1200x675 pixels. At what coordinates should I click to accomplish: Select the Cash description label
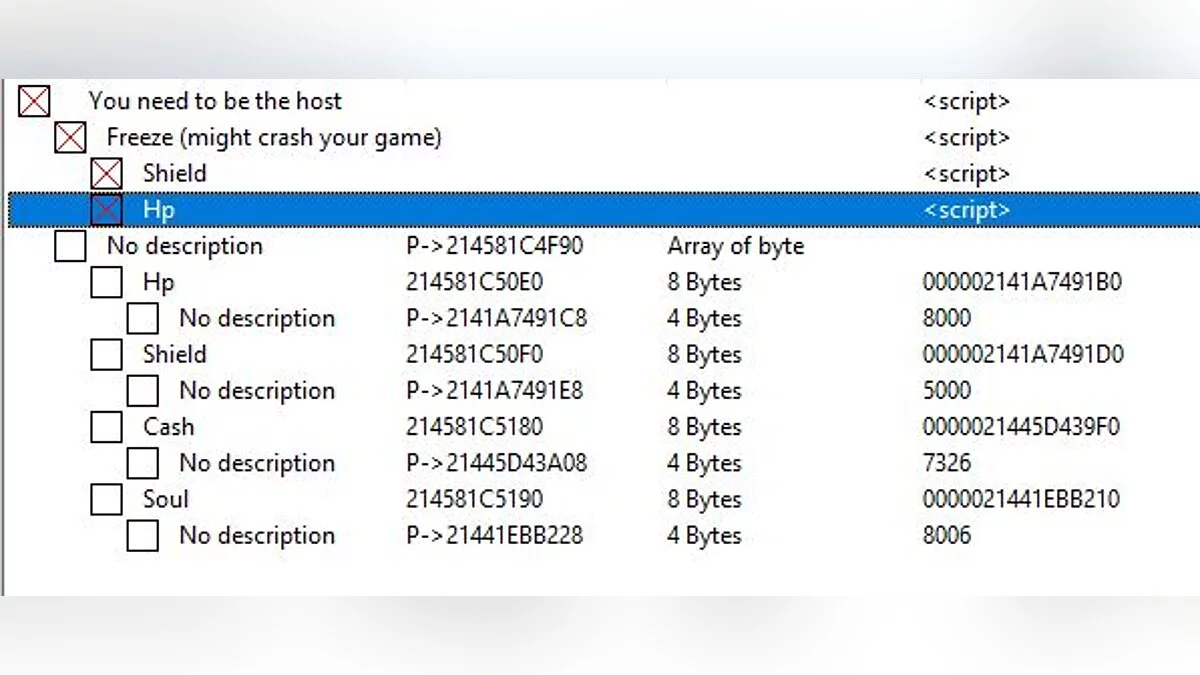[x=168, y=427]
